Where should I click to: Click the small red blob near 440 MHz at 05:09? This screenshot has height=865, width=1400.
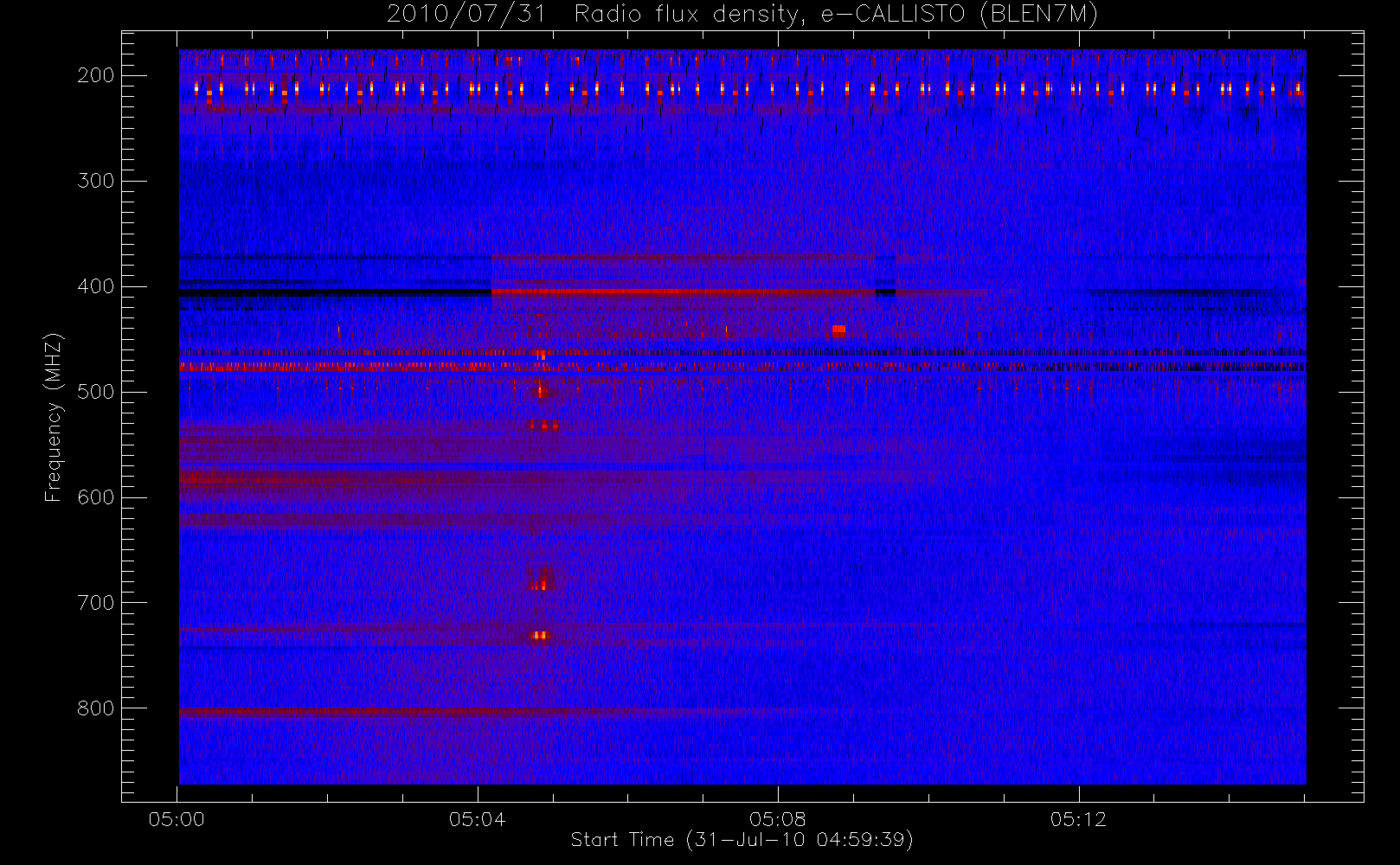pos(838,330)
